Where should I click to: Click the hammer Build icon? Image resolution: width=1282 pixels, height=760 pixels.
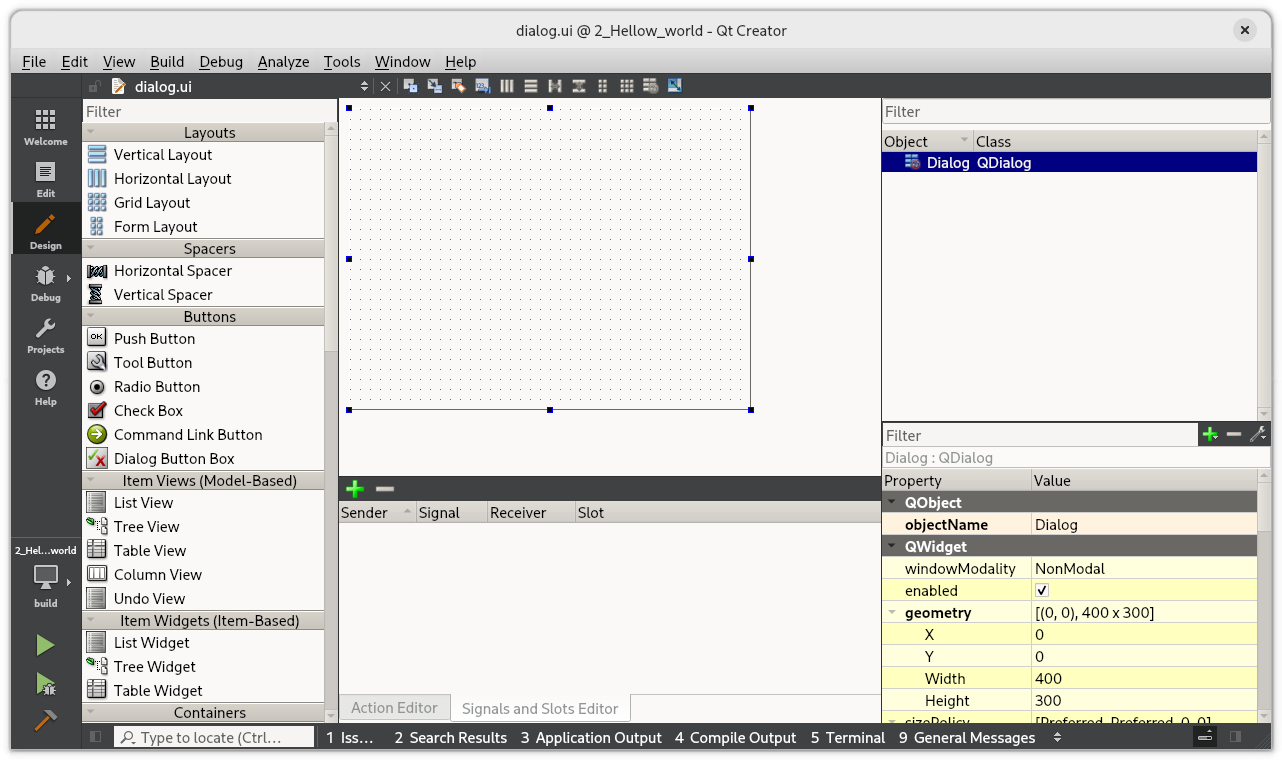(45, 720)
